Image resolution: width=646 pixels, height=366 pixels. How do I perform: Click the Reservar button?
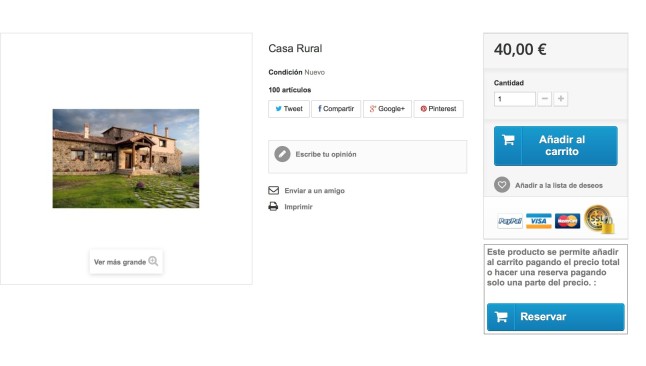coord(556,317)
